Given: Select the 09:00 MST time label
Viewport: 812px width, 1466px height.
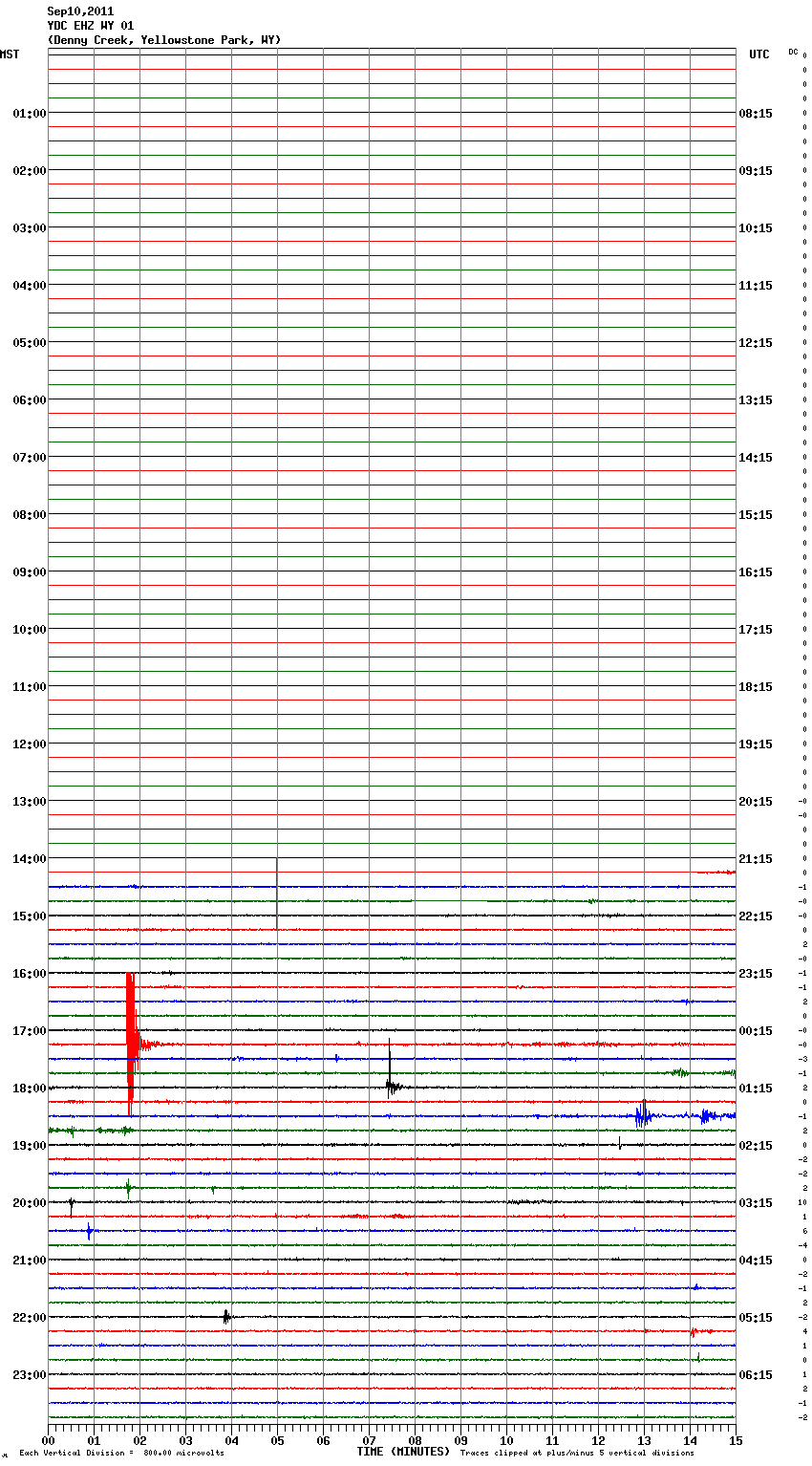Looking at the screenshot, I should 29,572.
